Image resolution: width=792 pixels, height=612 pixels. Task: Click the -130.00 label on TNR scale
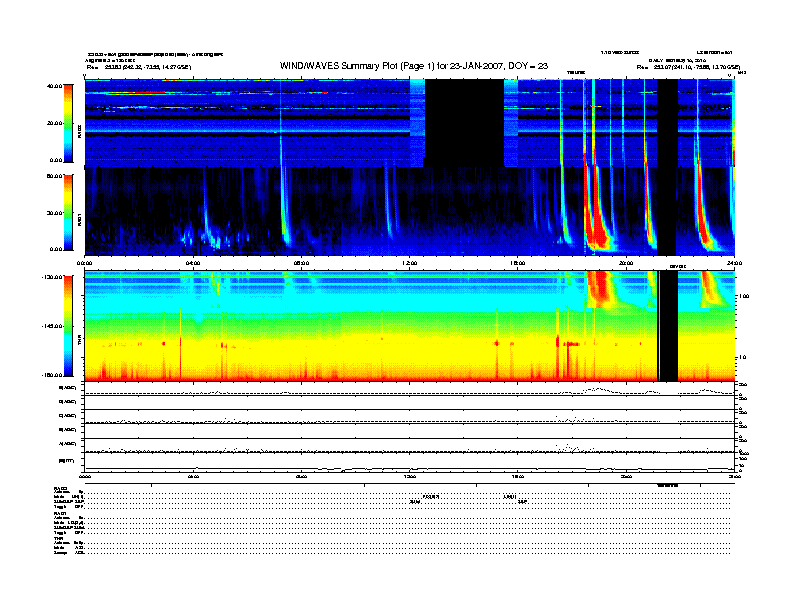click(53, 277)
